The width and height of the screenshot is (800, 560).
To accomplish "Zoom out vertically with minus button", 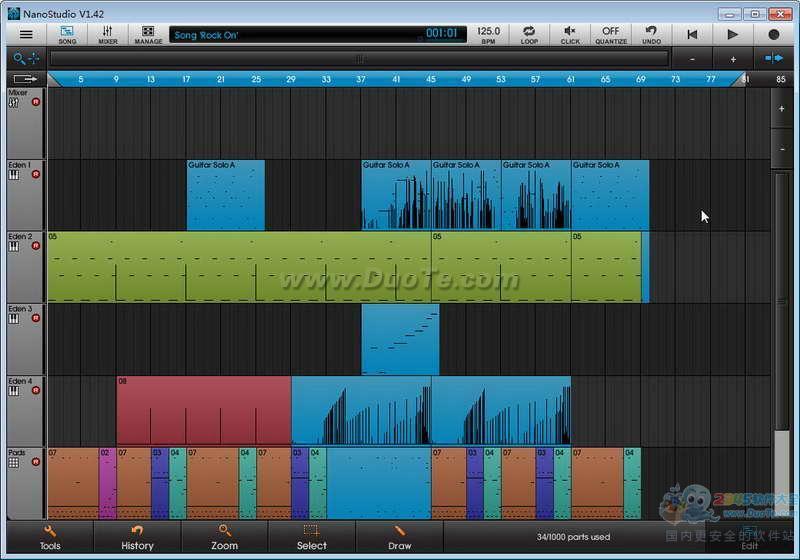I will [781, 149].
